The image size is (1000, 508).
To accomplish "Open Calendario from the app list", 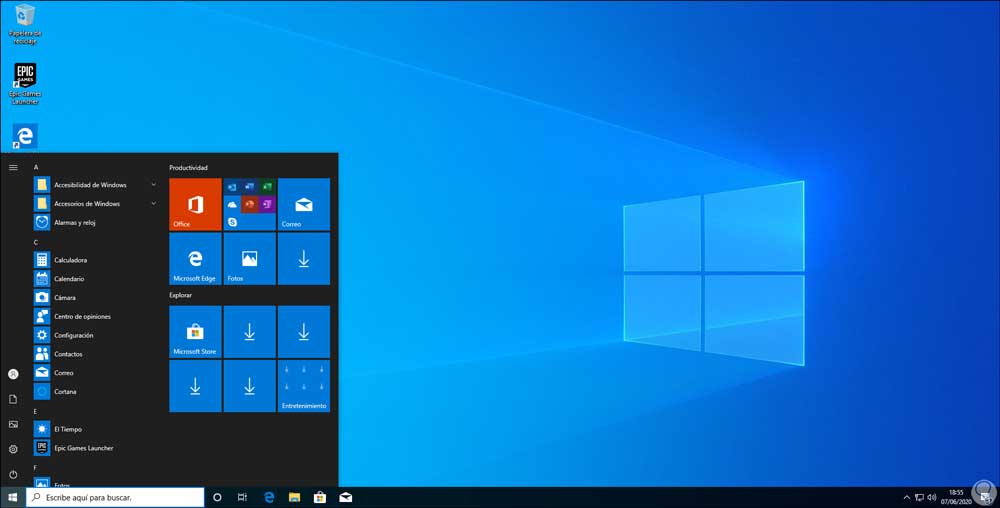I will [96, 279].
